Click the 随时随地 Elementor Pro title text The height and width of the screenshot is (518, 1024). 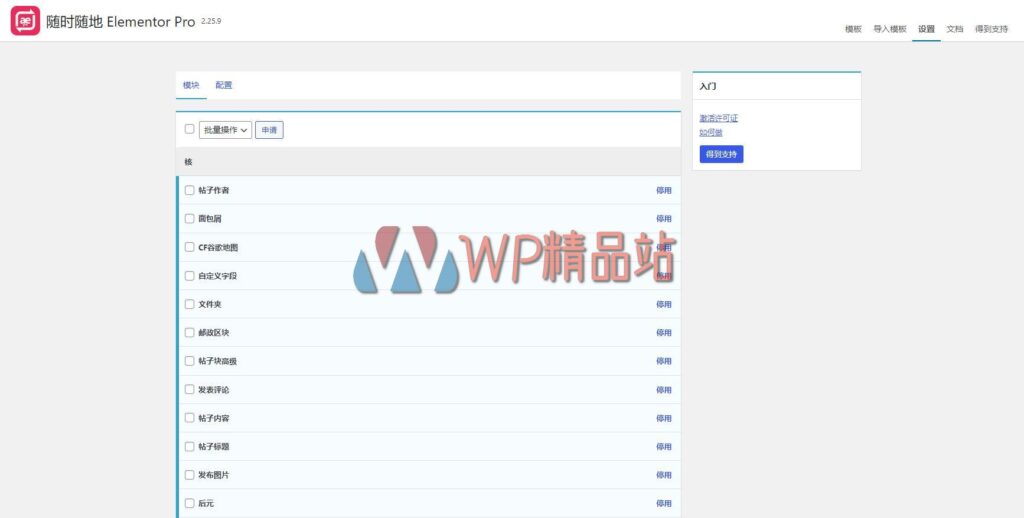(x=120, y=22)
